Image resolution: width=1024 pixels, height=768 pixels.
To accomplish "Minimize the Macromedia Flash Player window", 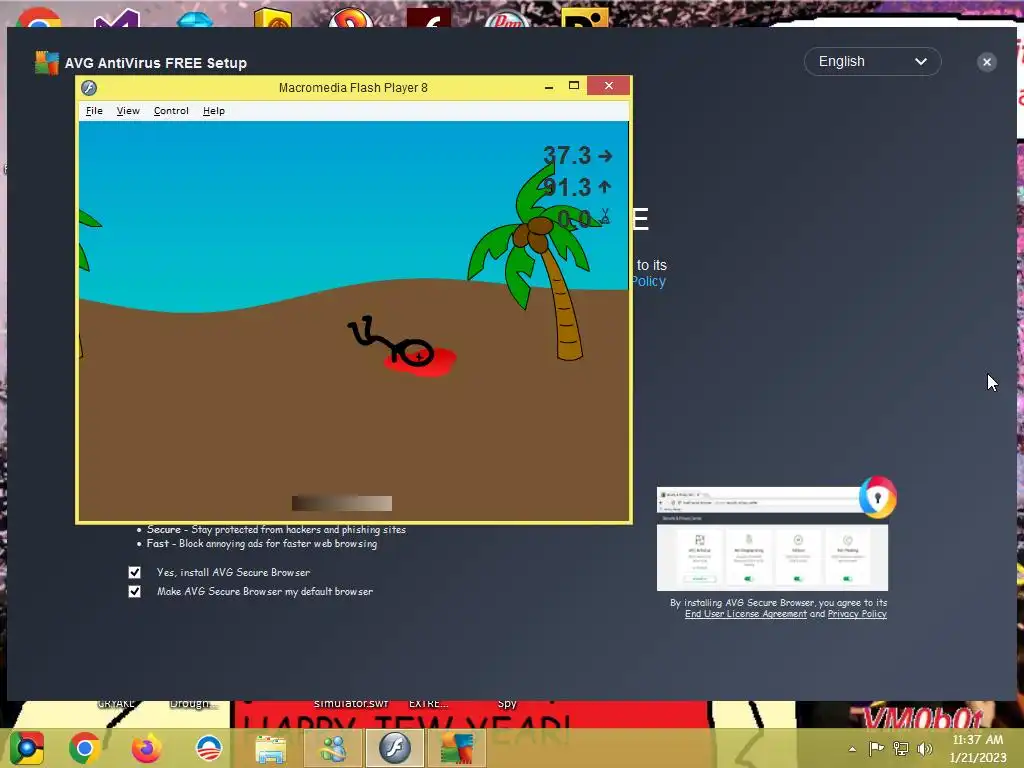I will coord(549,86).
